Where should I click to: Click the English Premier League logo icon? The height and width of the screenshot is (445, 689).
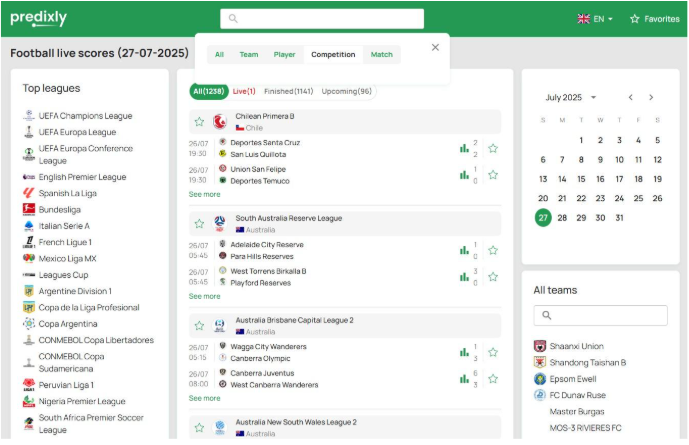29,177
